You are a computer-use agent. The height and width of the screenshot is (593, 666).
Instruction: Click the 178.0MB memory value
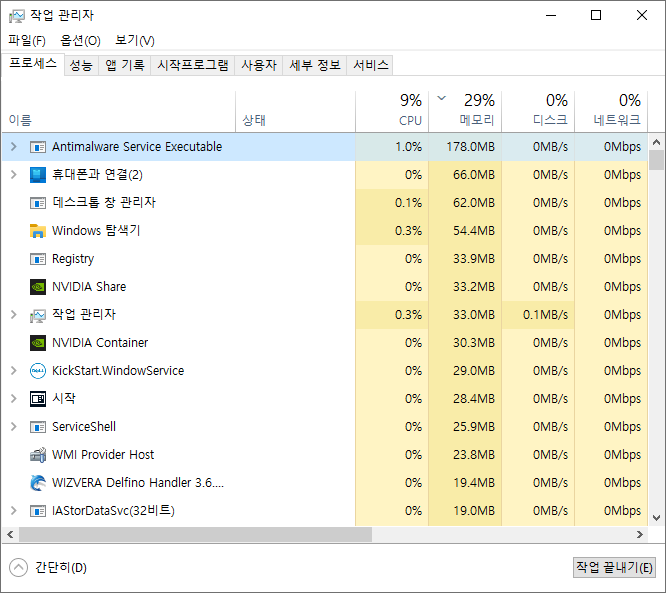471,147
